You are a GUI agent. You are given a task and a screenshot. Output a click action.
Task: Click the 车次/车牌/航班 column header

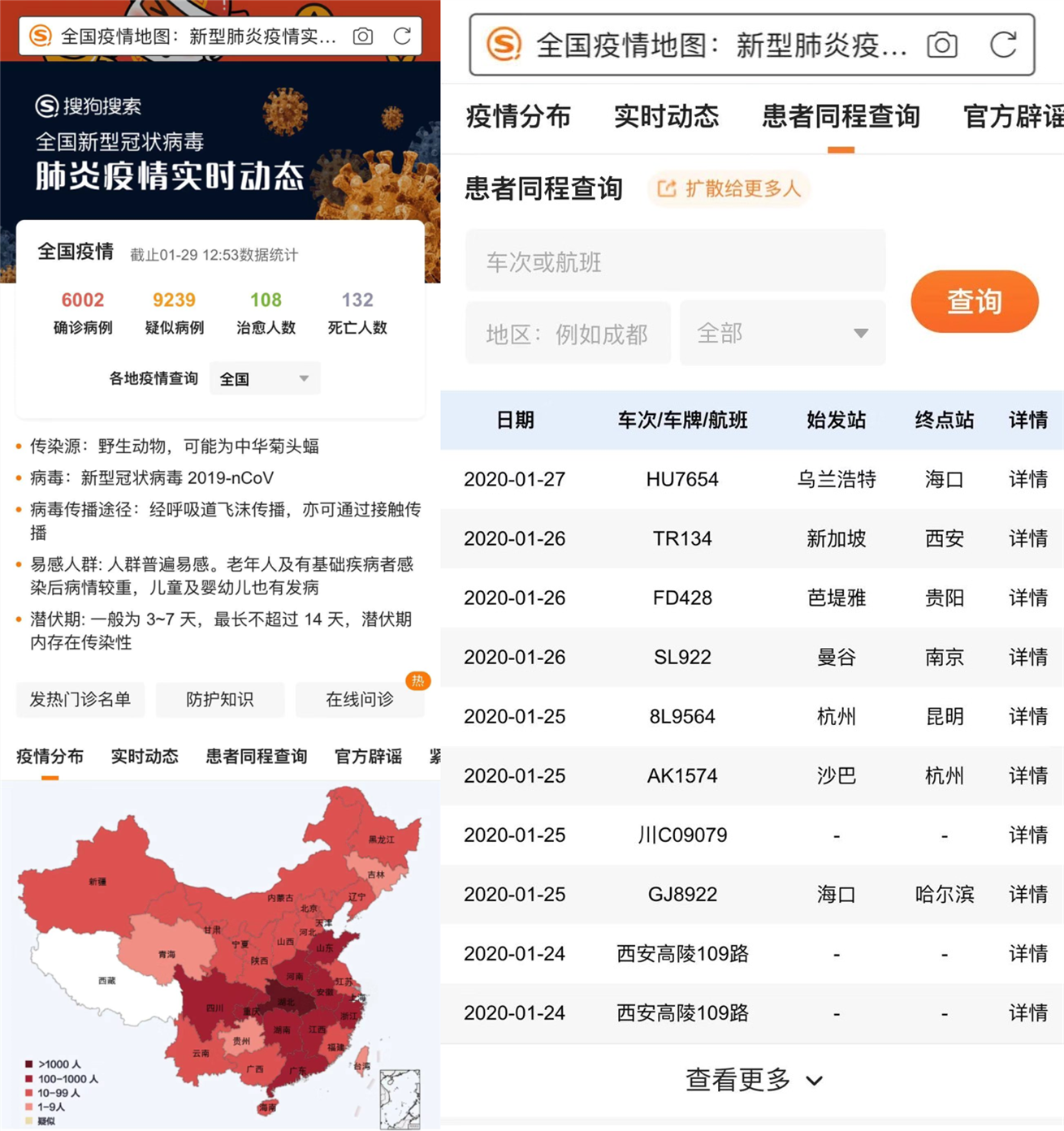(682, 420)
